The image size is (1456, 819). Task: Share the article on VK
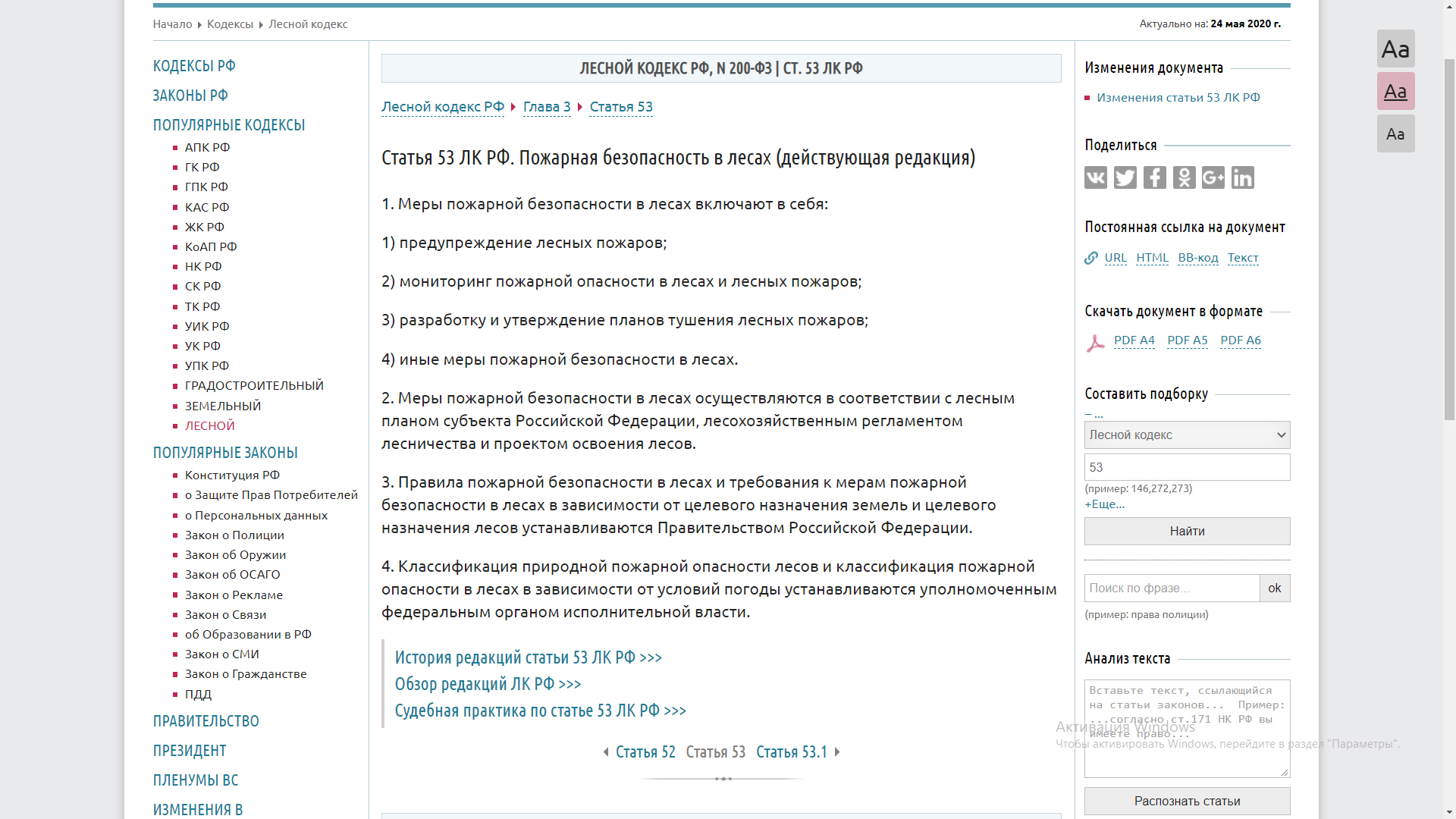pos(1096,177)
